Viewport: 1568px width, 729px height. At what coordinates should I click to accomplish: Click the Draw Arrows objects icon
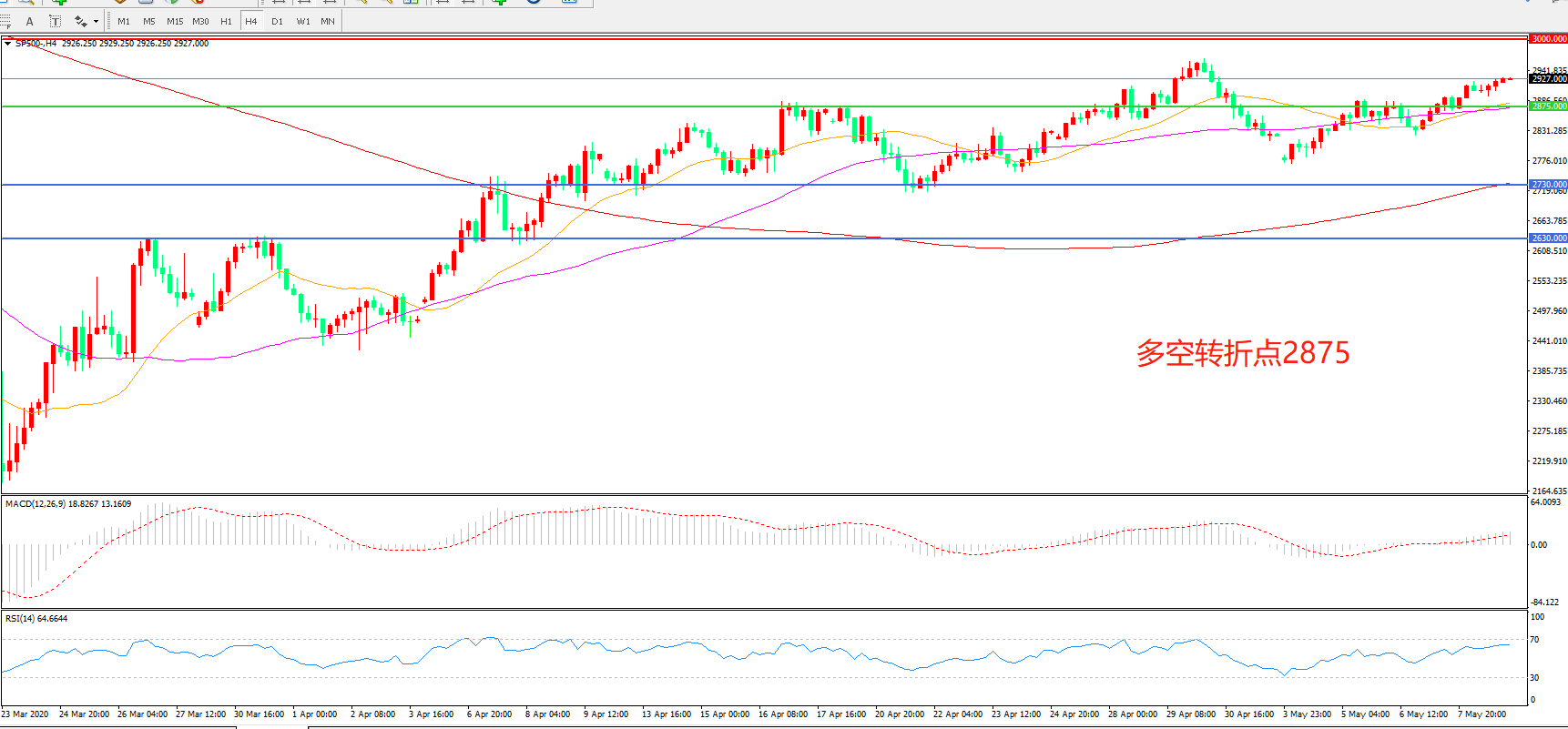tap(80, 21)
